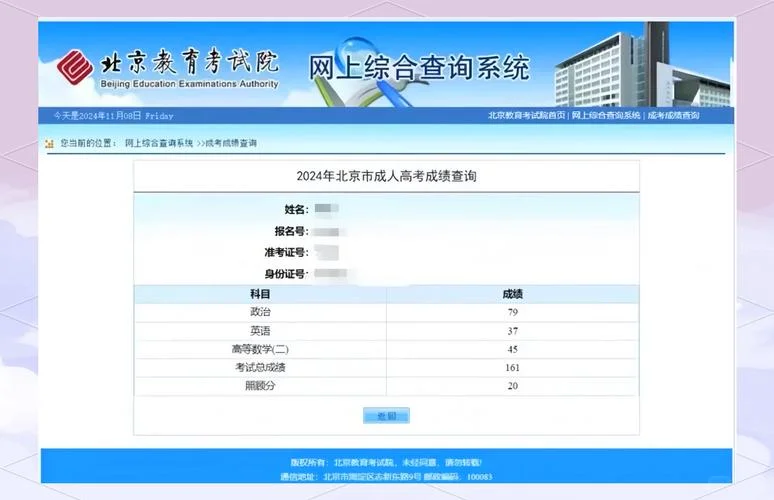Click the footer 版权所有 copyright line

[x=386, y=462]
